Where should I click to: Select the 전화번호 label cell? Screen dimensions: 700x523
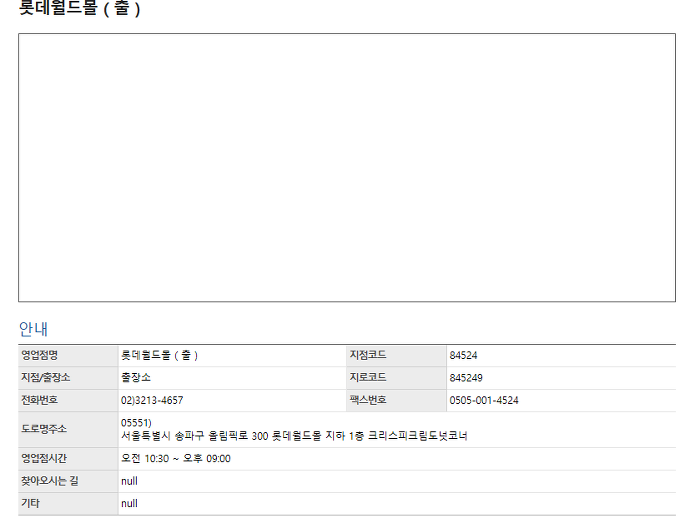68,400
